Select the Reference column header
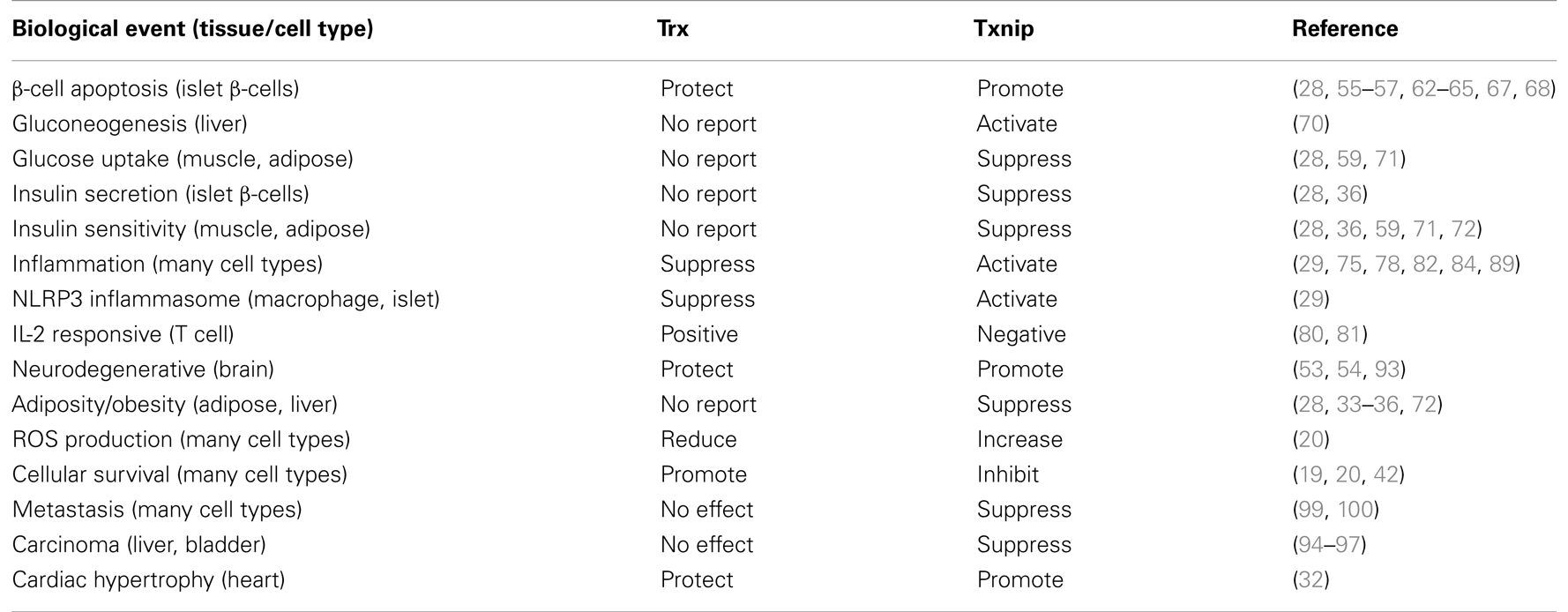This screenshot has width=1568, height=612. coord(1345,29)
